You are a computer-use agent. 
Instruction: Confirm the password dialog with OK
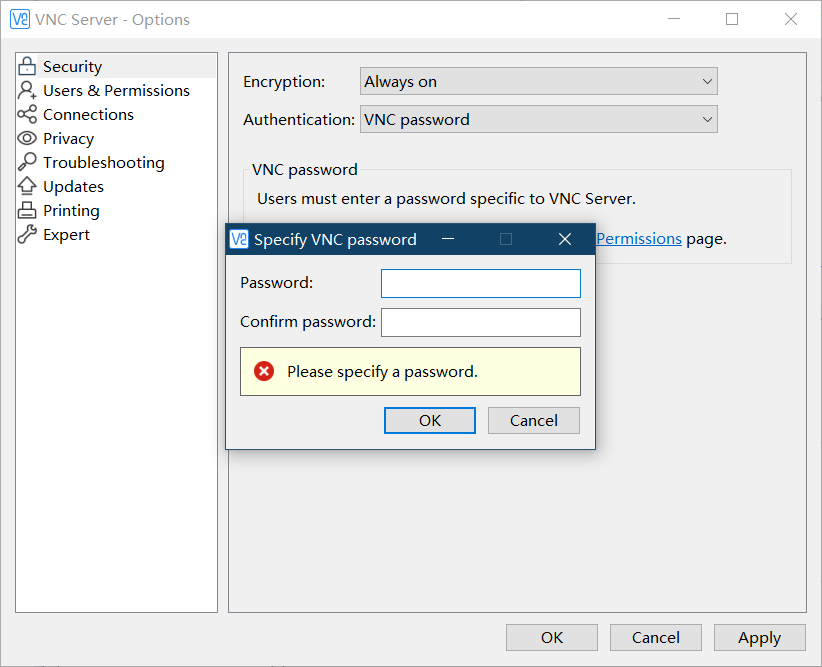[429, 420]
